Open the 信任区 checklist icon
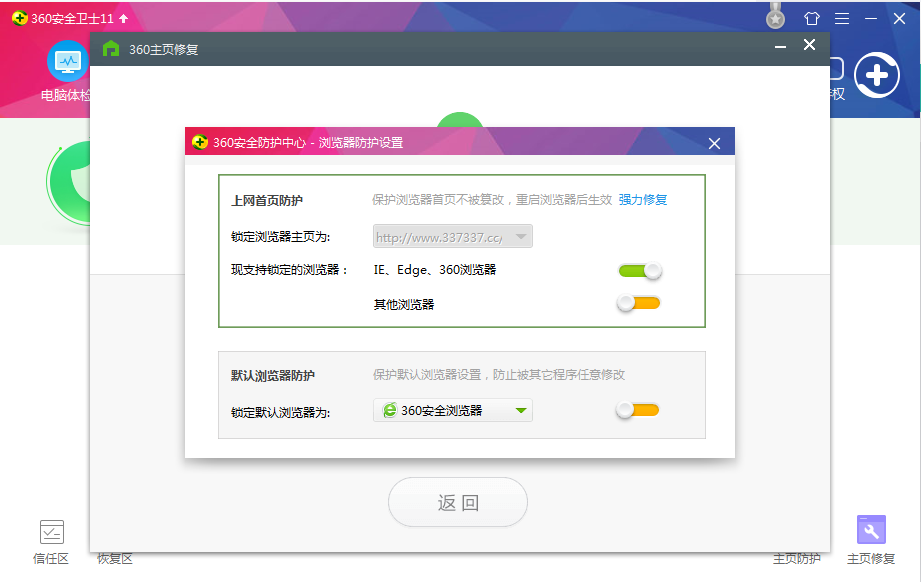The height and width of the screenshot is (582, 921). click(52, 532)
